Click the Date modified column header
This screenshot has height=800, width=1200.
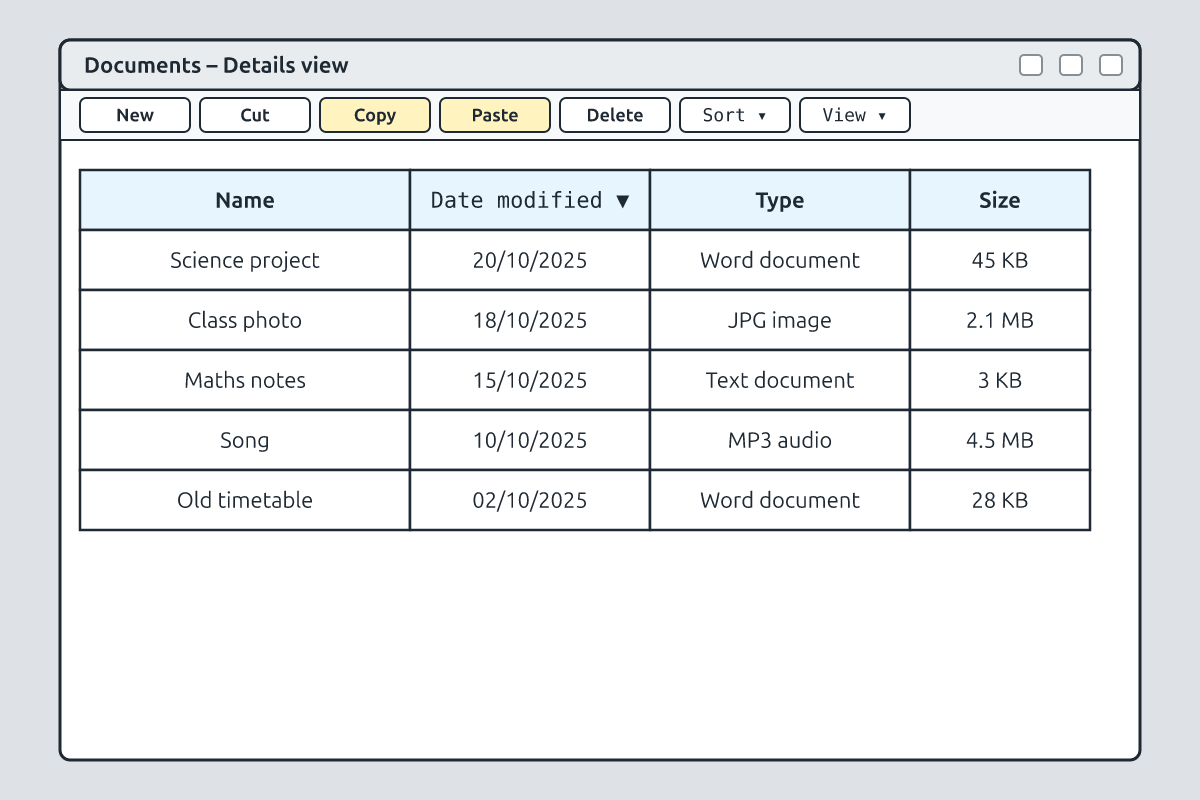point(530,200)
